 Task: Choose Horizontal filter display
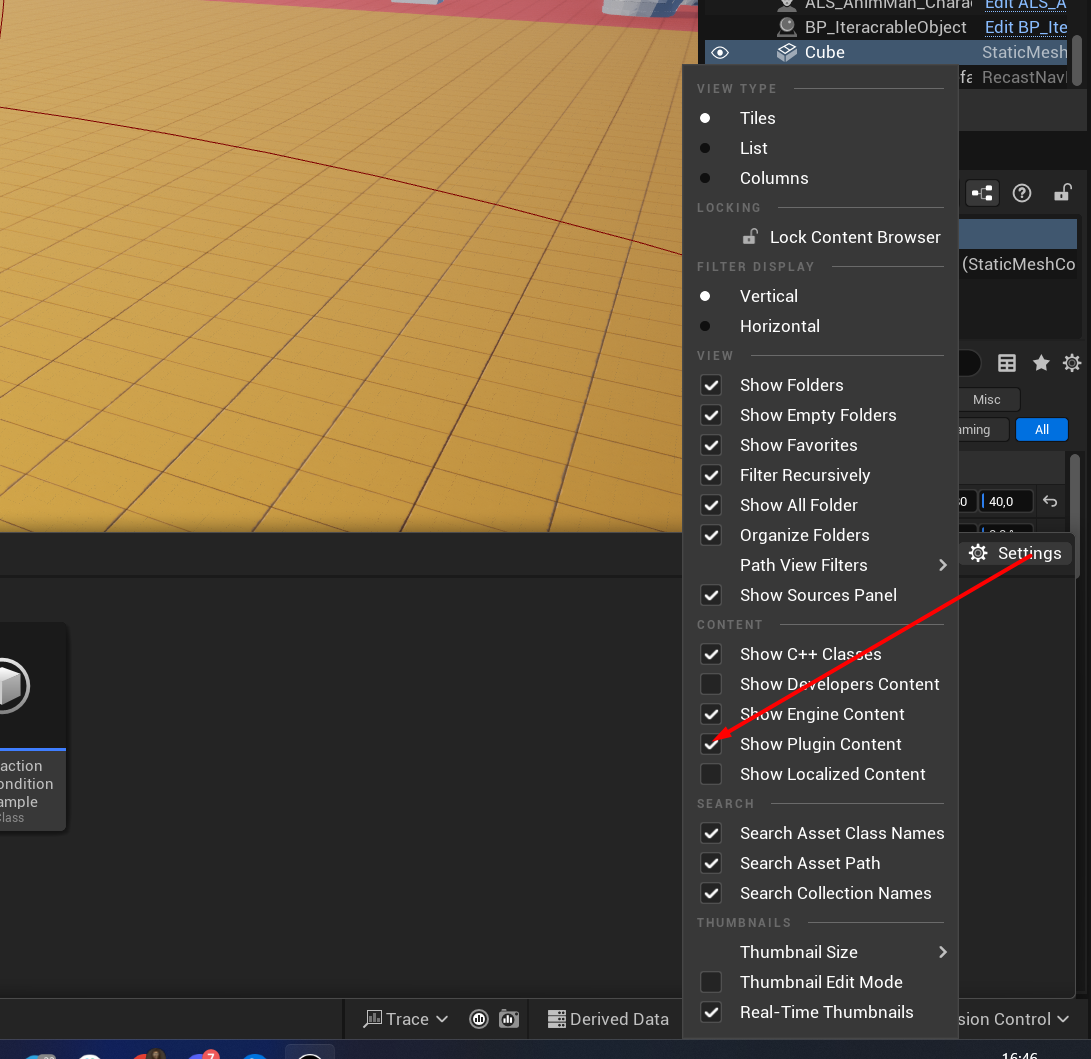(779, 326)
